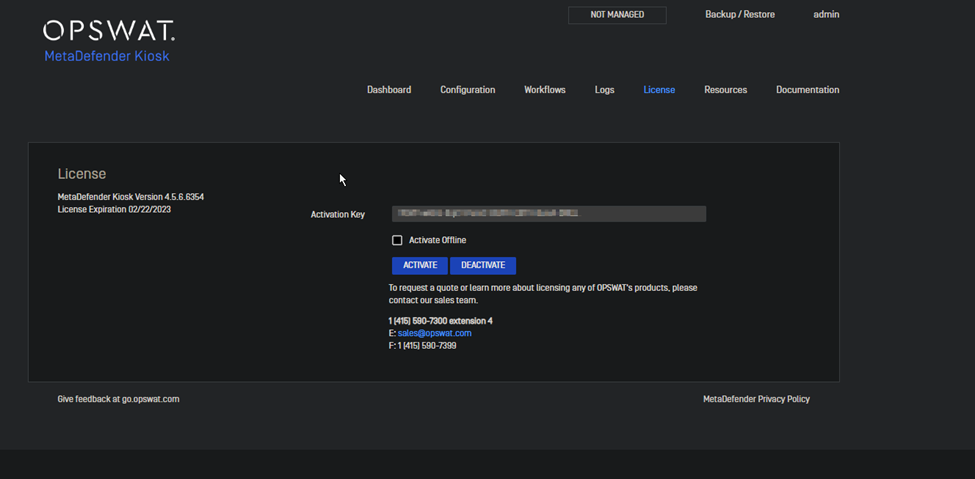Open the Dashboard tab
The image size is (975, 479).
(x=389, y=90)
